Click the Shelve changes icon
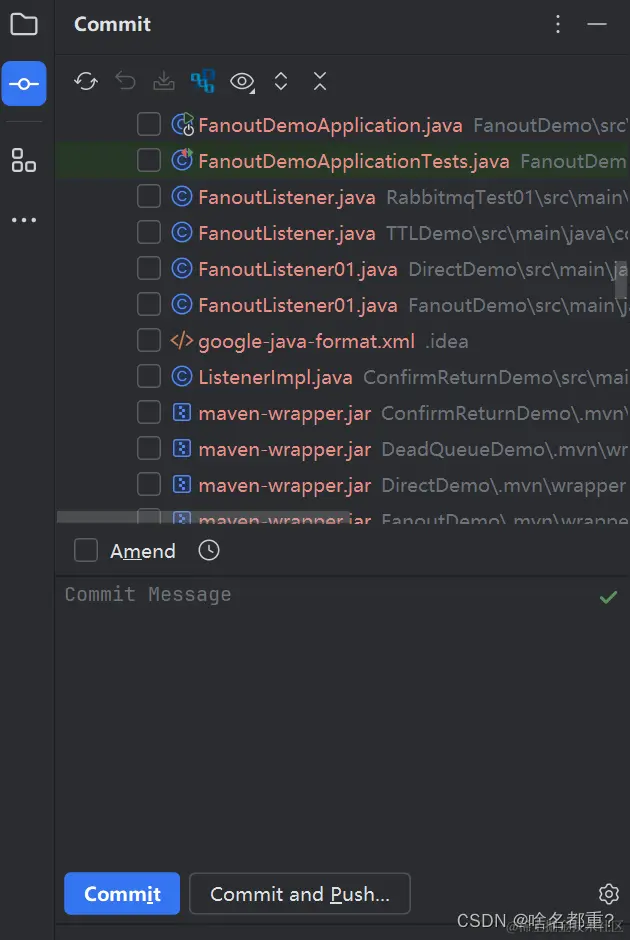The width and height of the screenshot is (630, 940). click(x=164, y=81)
